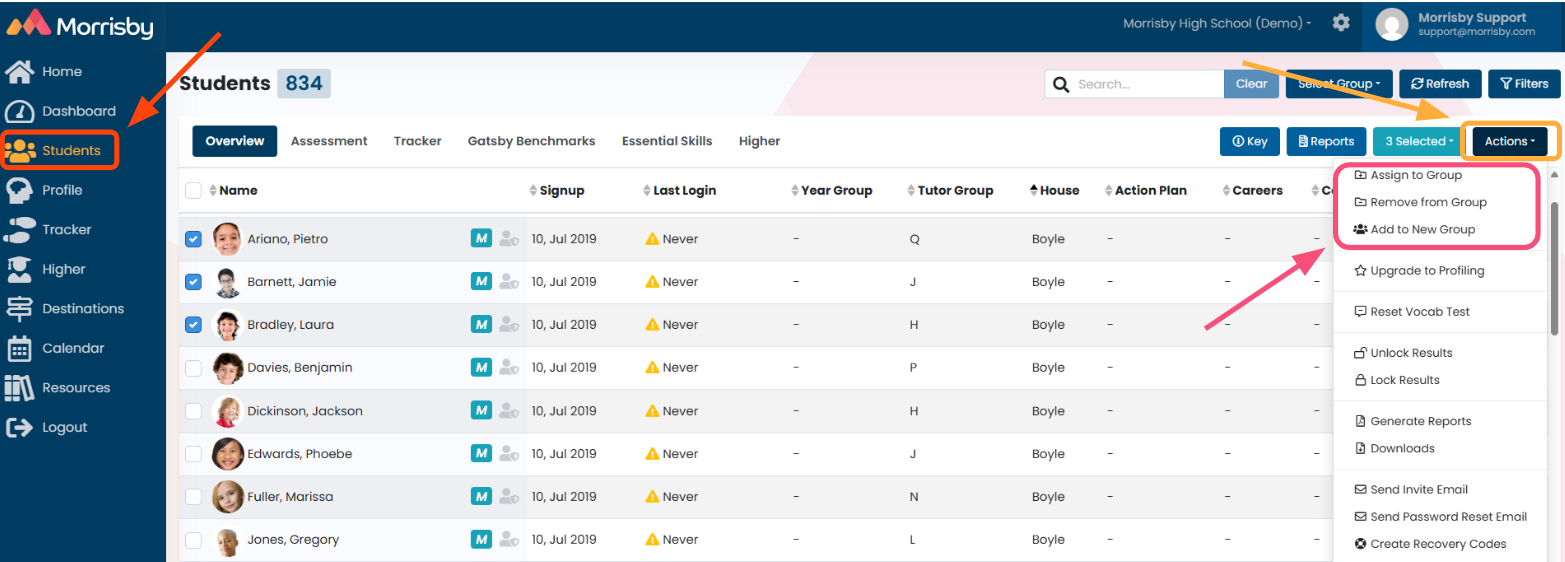Image resolution: width=1565 pixels, height=562 pixels.
Task: Sort by the Signup column
Action: (x=556, y=190)
